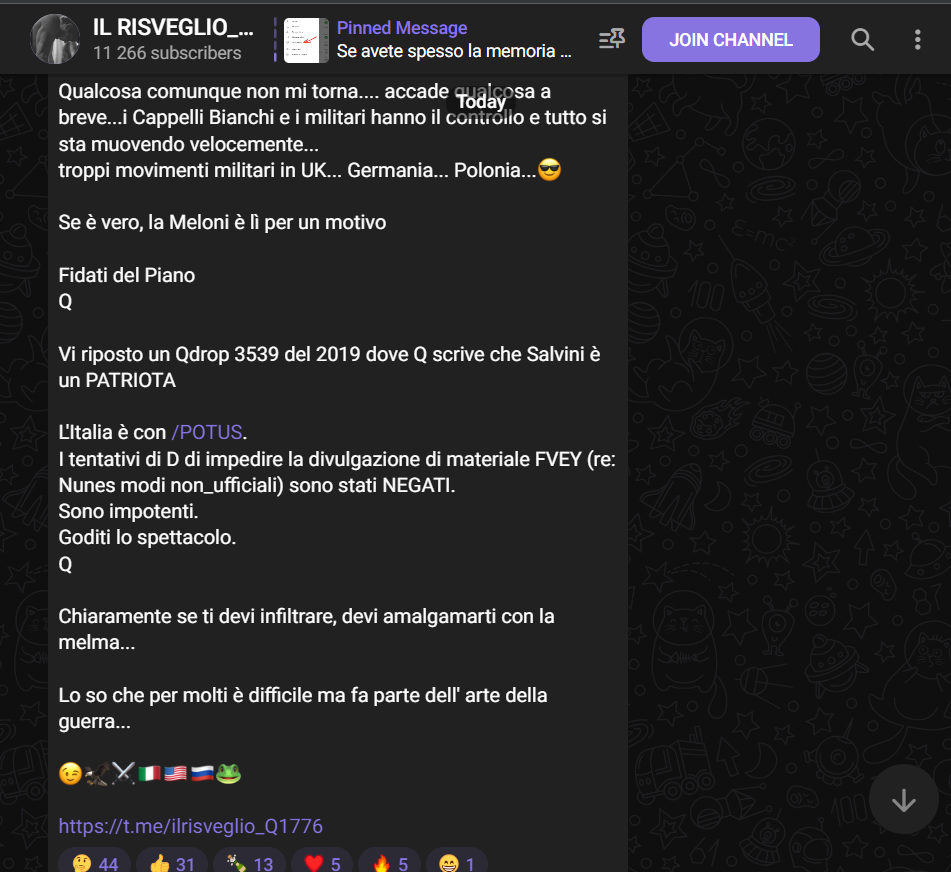The image size is (951, 872).
Task: Tap the /POTUS command link
Action: (x=207, y=432)
